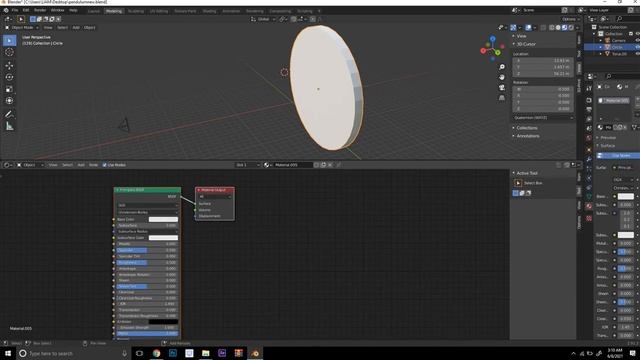
Task: Click the 3D Cursor Location X field
Action: [x=543, y=60]
